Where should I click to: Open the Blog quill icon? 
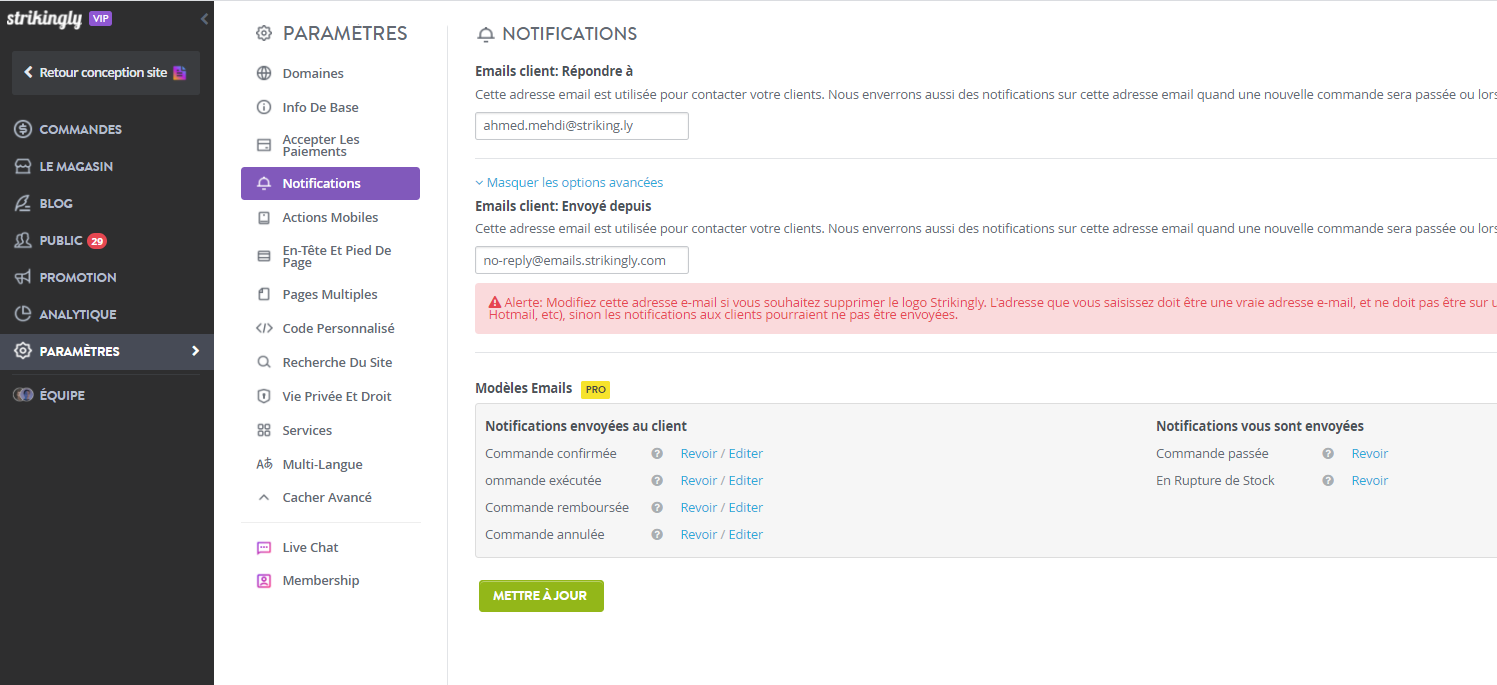[x=23, y=203]
